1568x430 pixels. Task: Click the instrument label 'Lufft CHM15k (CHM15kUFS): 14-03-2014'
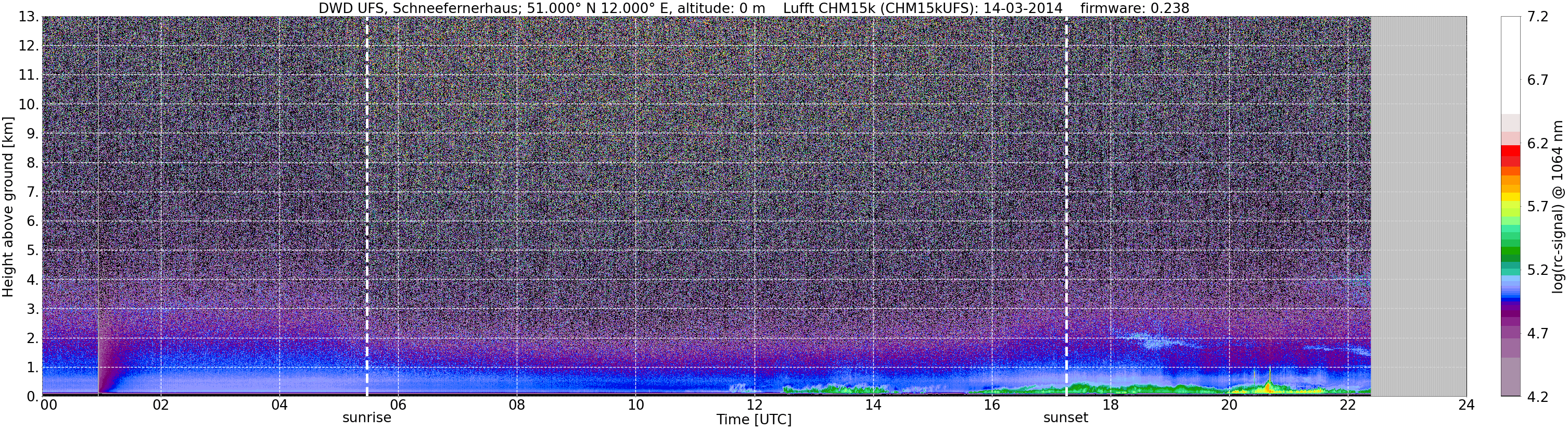(923, 8)
